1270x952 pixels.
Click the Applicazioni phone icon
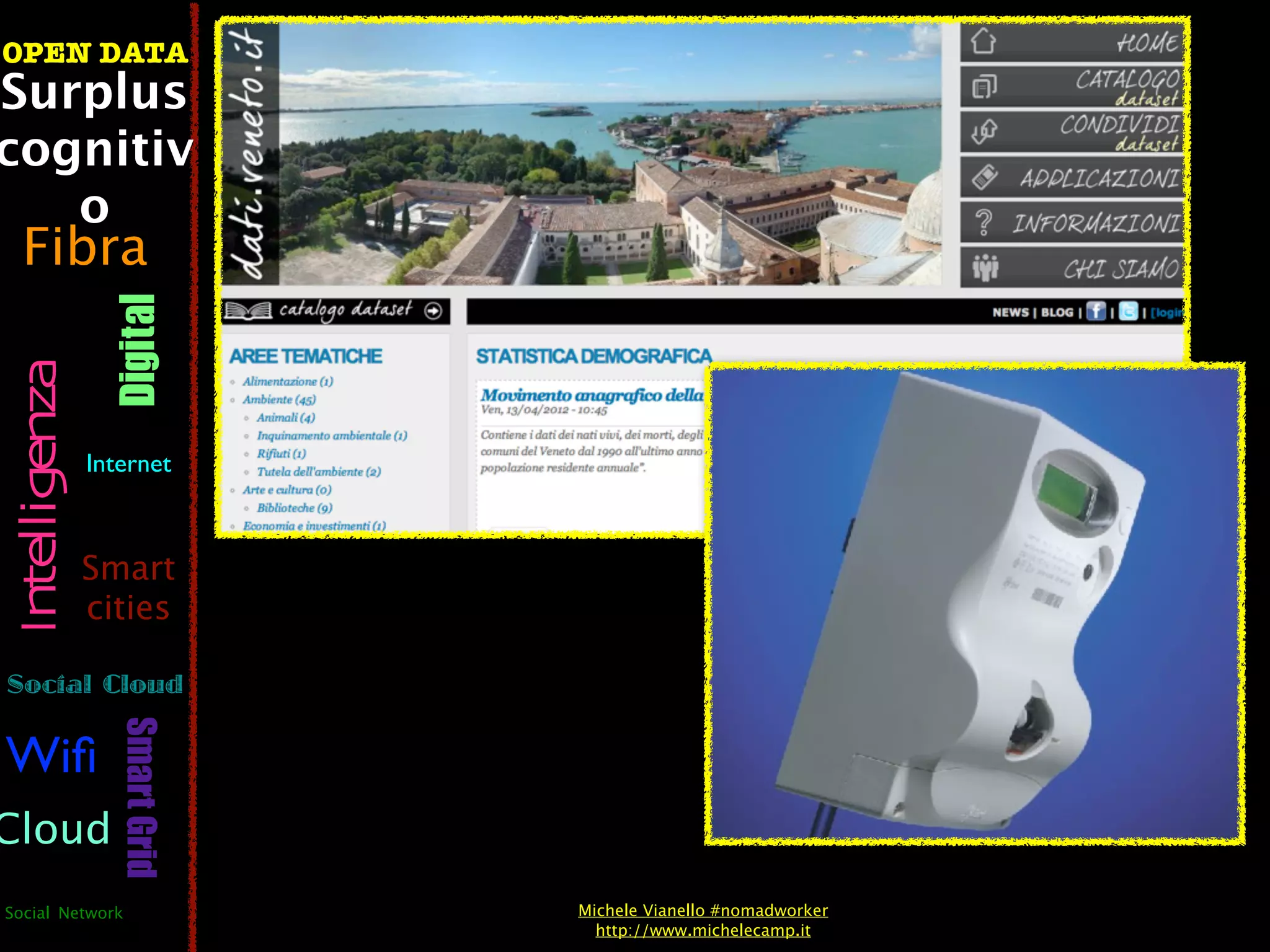click(x=984, y=177)
